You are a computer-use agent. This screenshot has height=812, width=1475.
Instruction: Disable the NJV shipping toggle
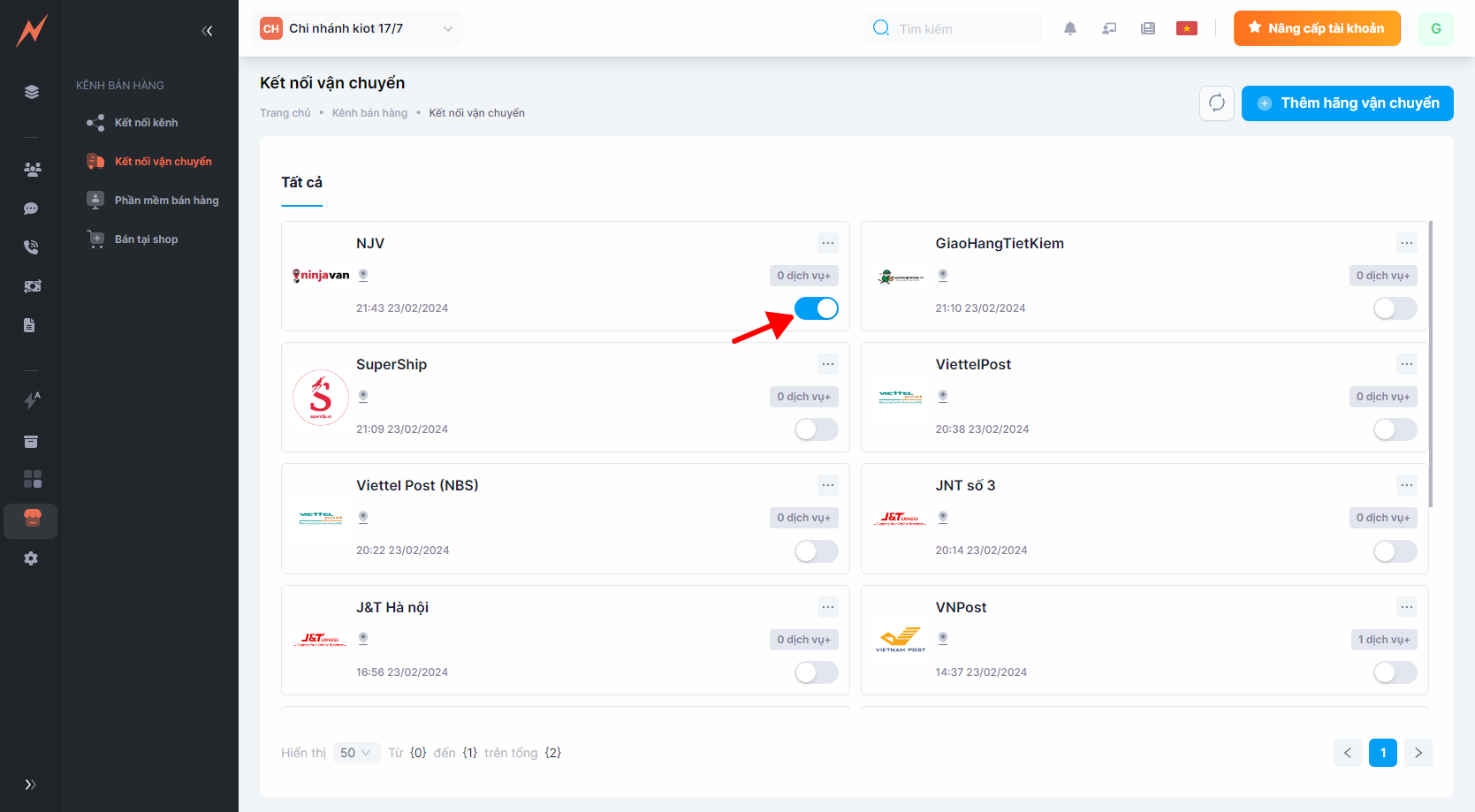pyautogui.click(x=816, y=308)
